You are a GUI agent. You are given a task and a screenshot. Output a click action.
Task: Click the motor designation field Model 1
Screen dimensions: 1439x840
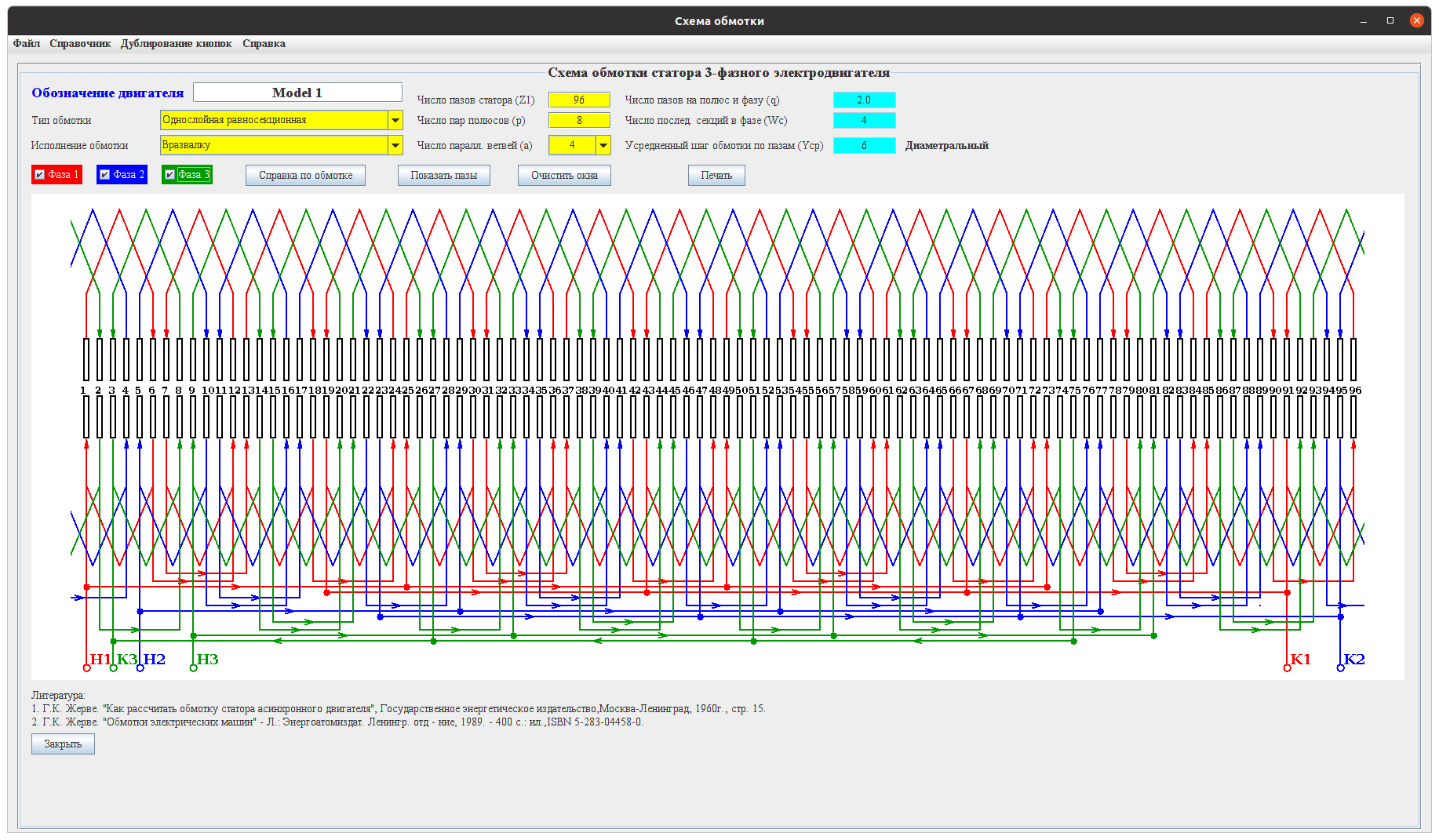(x=297, y=93)
